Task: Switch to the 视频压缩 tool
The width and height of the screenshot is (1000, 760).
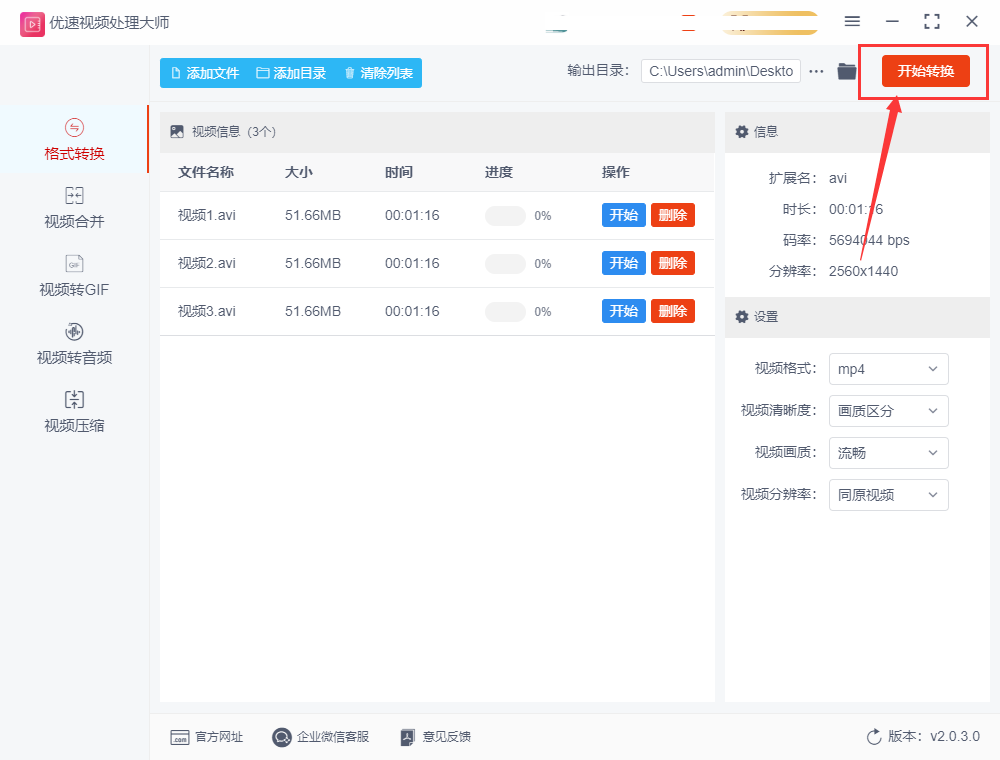Action: (72, 412)
